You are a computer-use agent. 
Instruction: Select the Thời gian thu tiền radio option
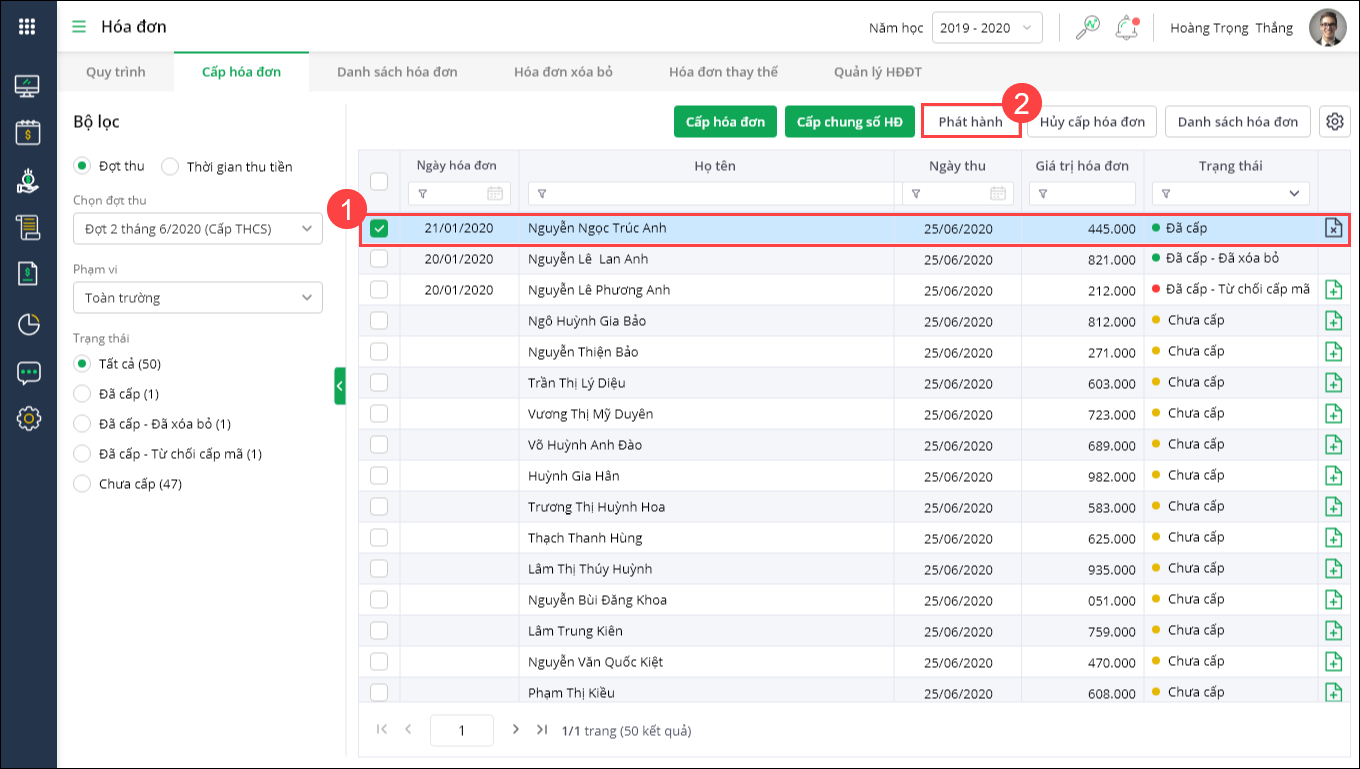pos(170,166)
